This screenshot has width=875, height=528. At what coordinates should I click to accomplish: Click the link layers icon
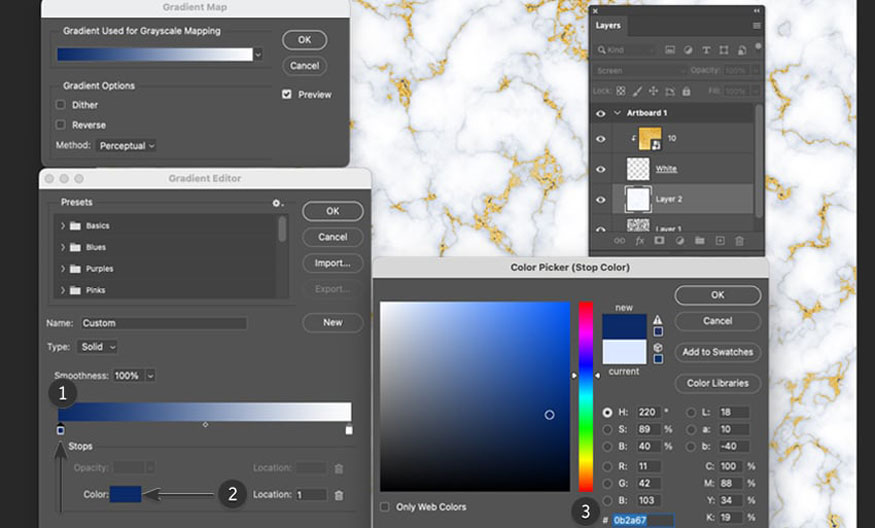pyautogui.click(x=619, y=241)
